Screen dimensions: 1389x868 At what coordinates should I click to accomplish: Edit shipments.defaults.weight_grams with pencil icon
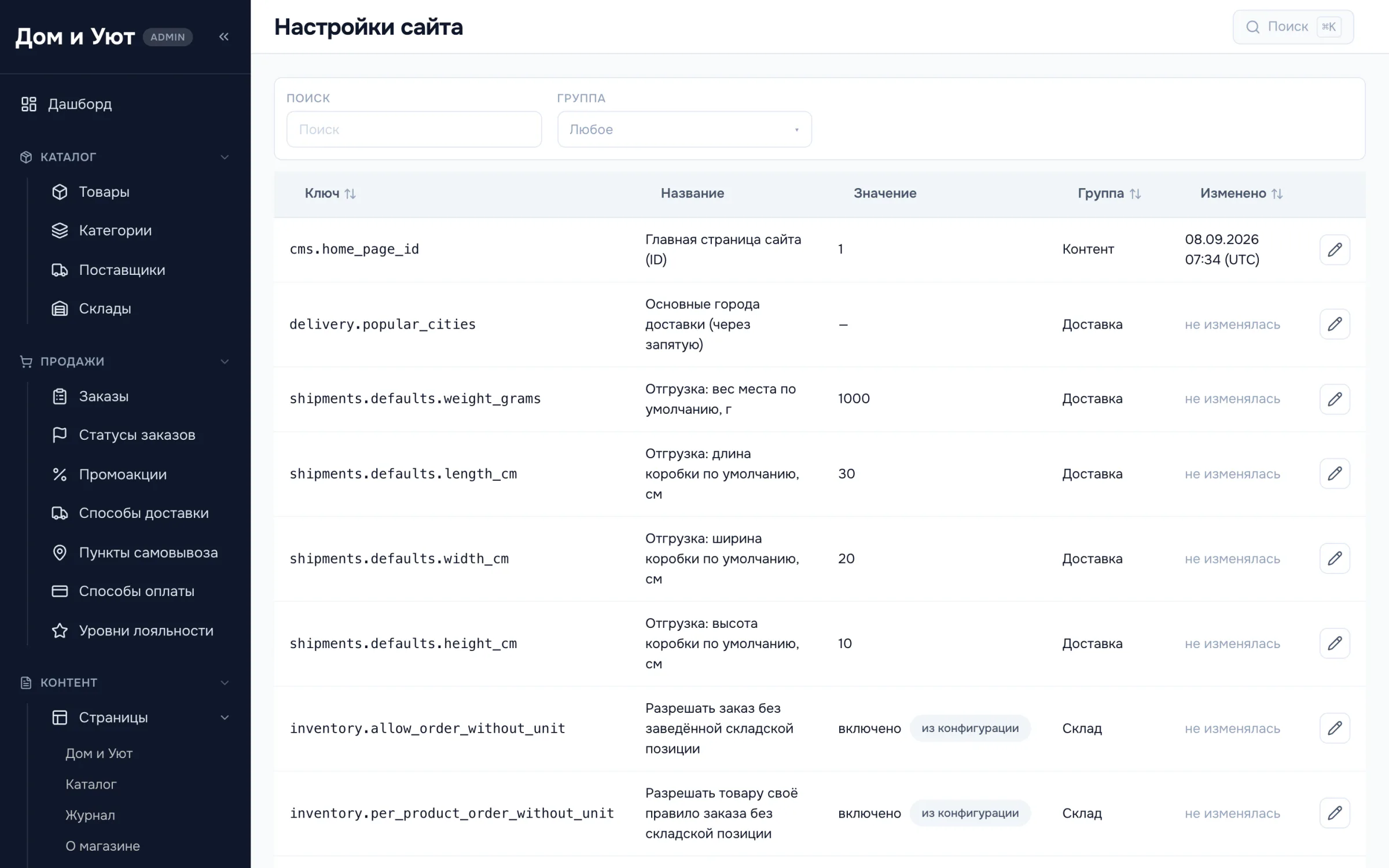tap(1335, 399)
